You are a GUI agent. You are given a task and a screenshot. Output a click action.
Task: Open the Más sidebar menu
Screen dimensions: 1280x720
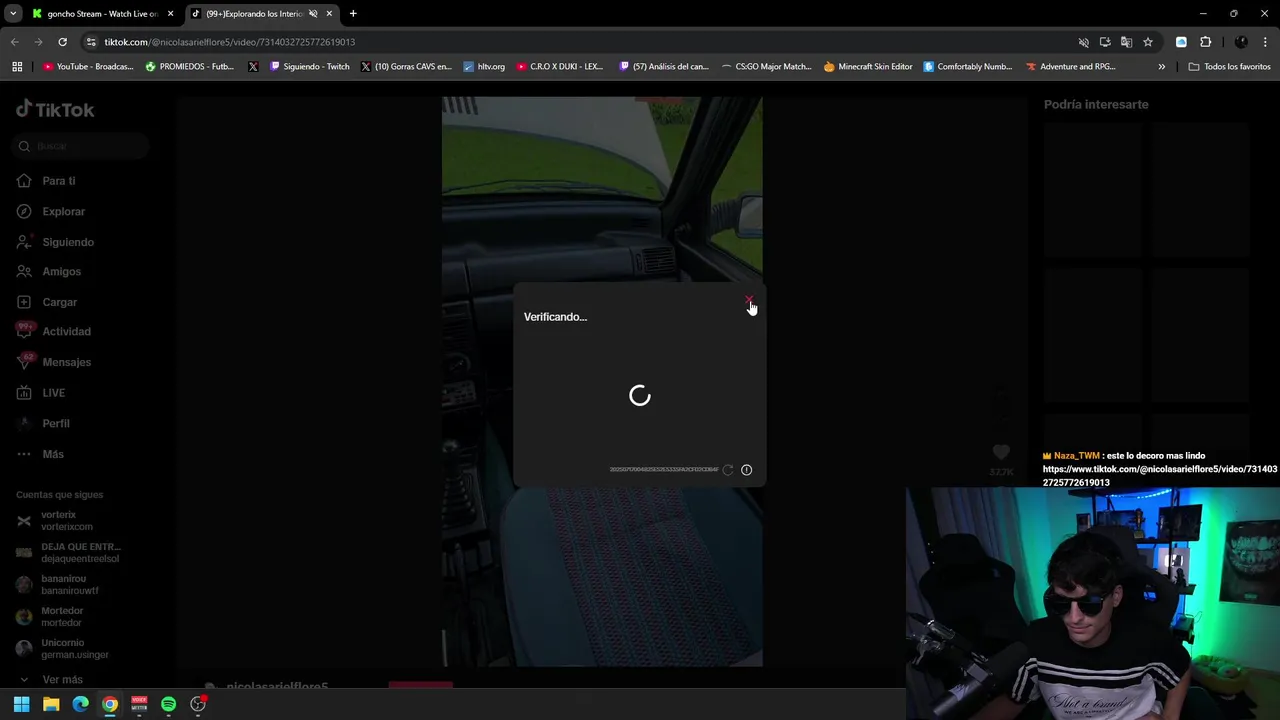pyautogui.click(x=52, y=454)
